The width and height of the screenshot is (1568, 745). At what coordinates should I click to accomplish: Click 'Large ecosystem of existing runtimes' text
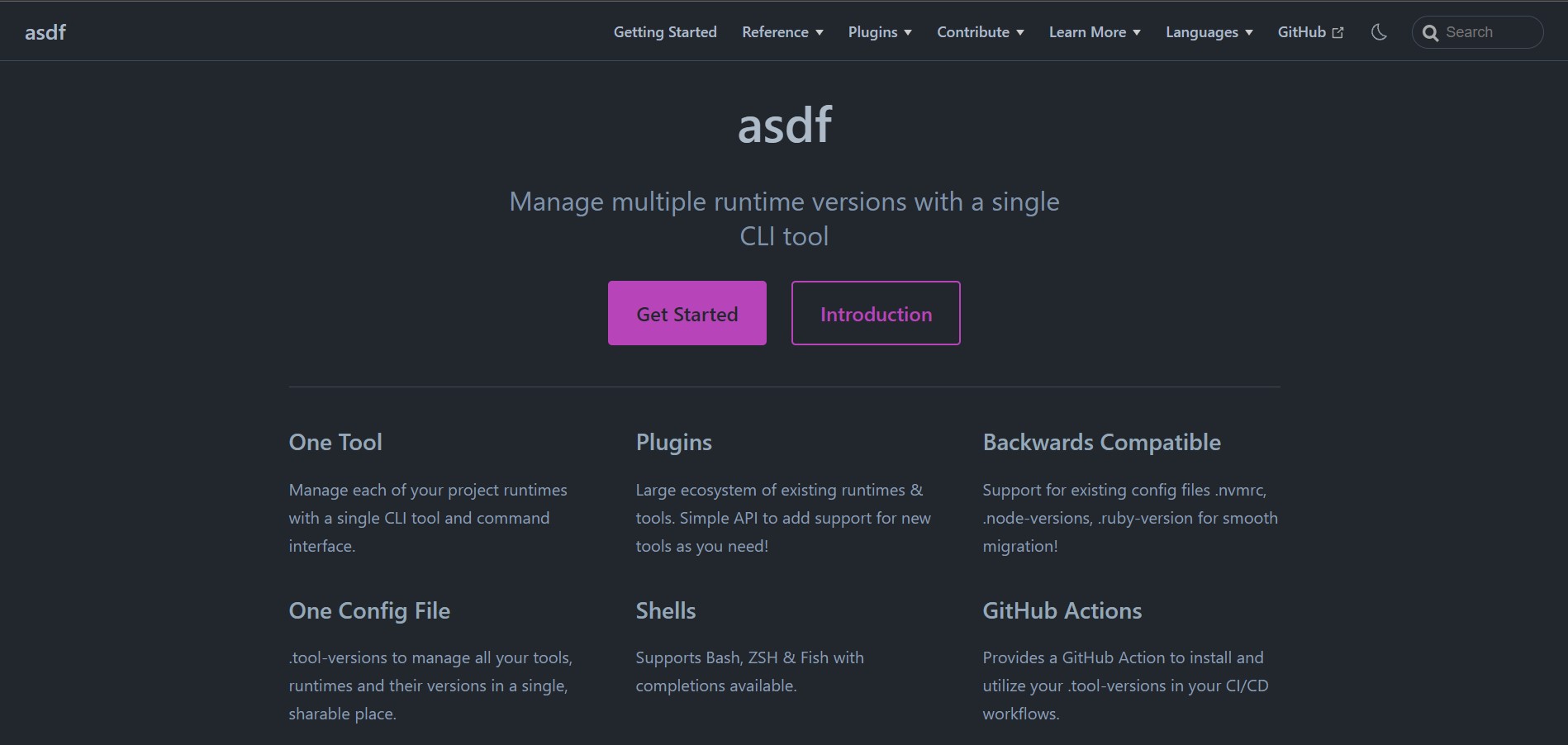(783, 518)
